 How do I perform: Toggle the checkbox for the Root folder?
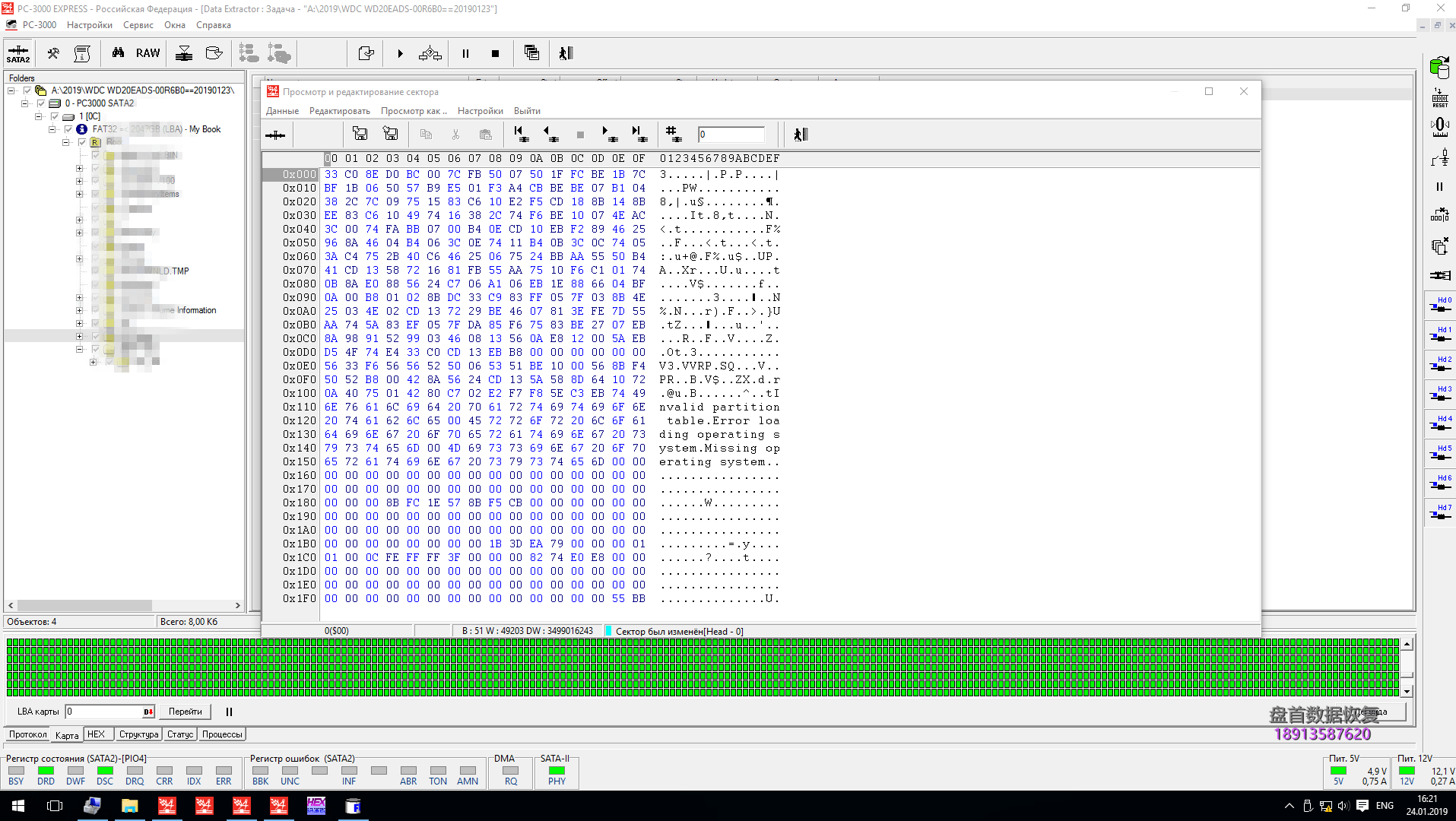pyautogui.click(x=82, y=142)
